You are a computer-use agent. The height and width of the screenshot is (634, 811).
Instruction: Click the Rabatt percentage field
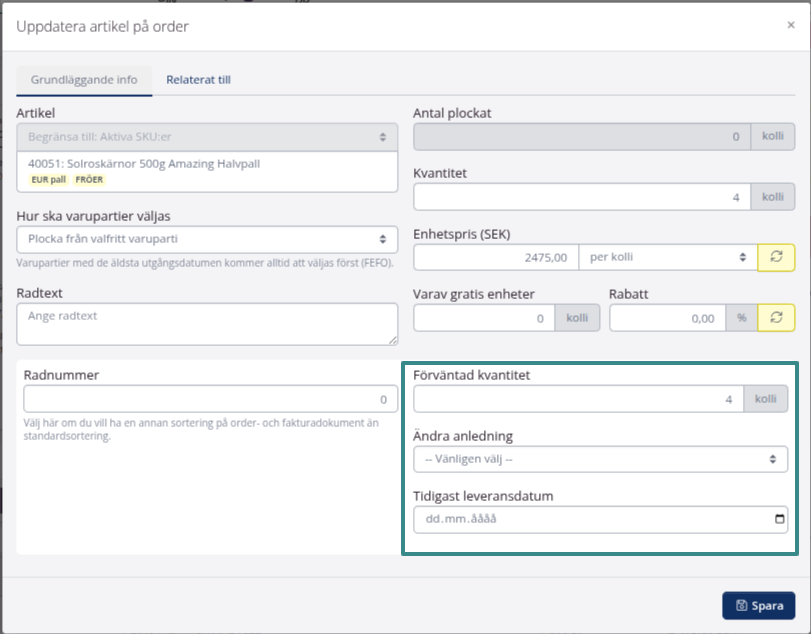click(x=667, y=318)
